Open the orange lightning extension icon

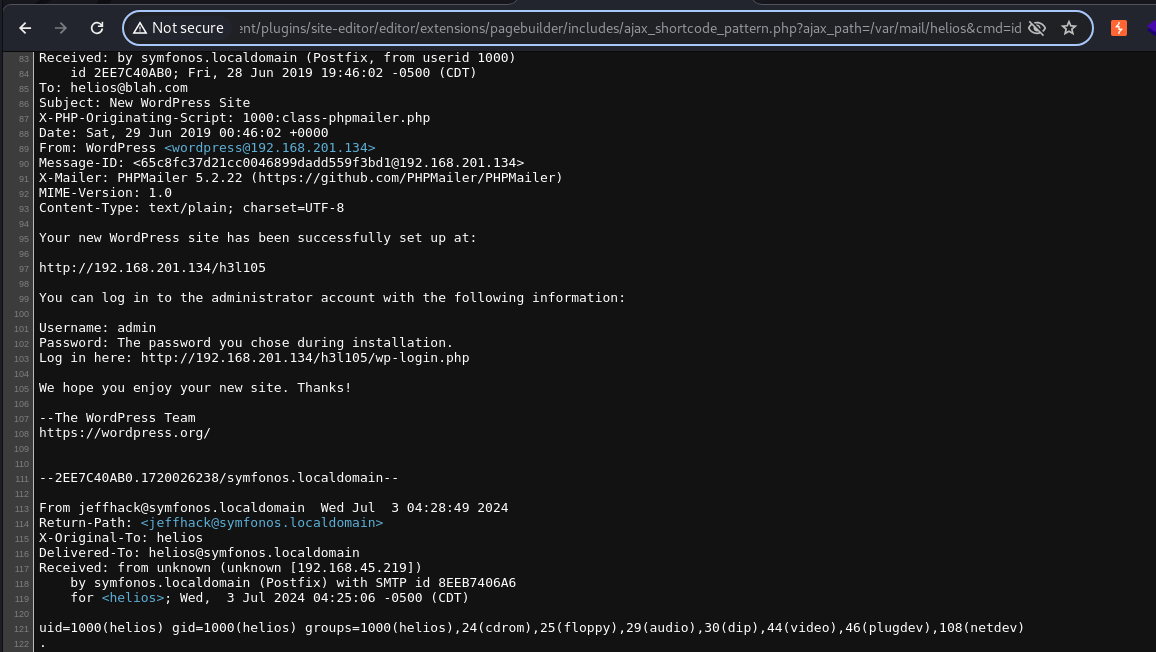[x=1118, y=28]
